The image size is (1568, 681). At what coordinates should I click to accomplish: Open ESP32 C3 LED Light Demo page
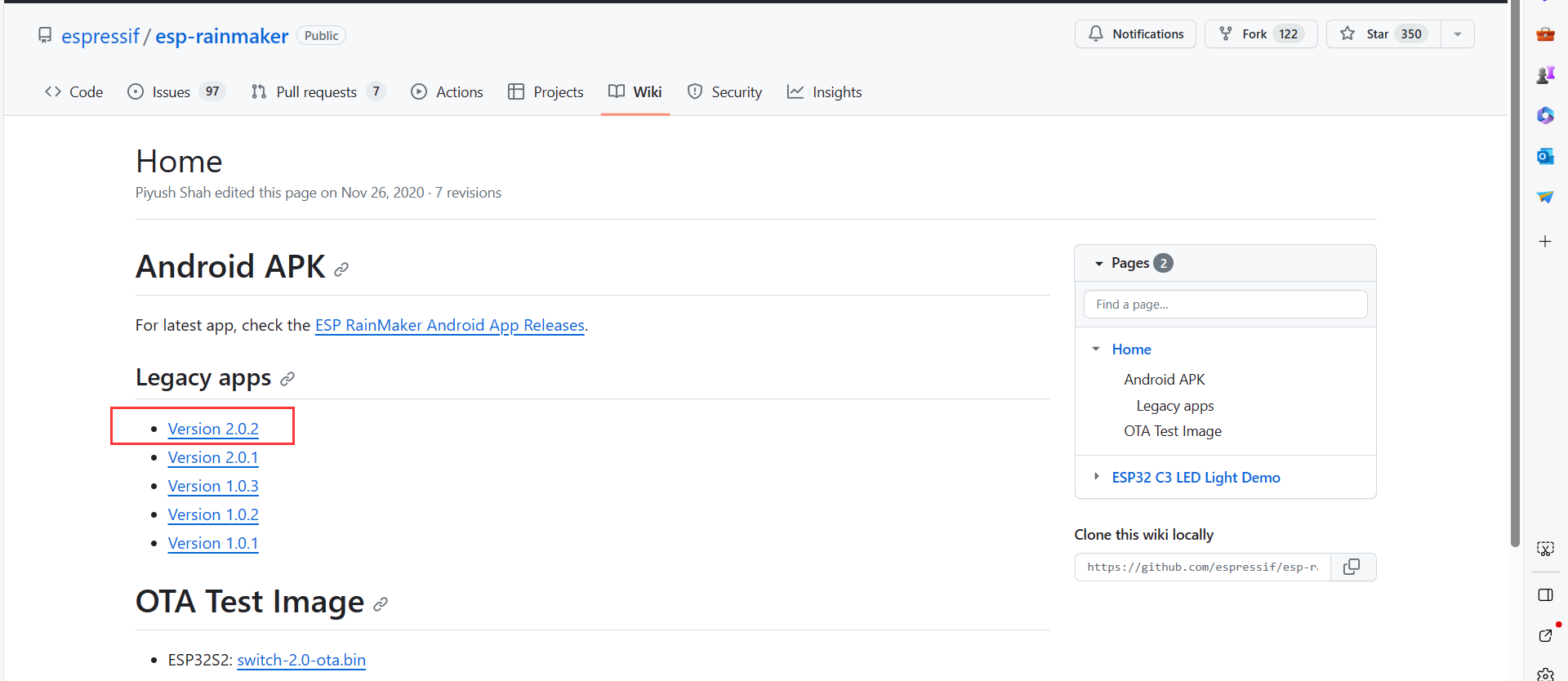tap(1196, 478)
